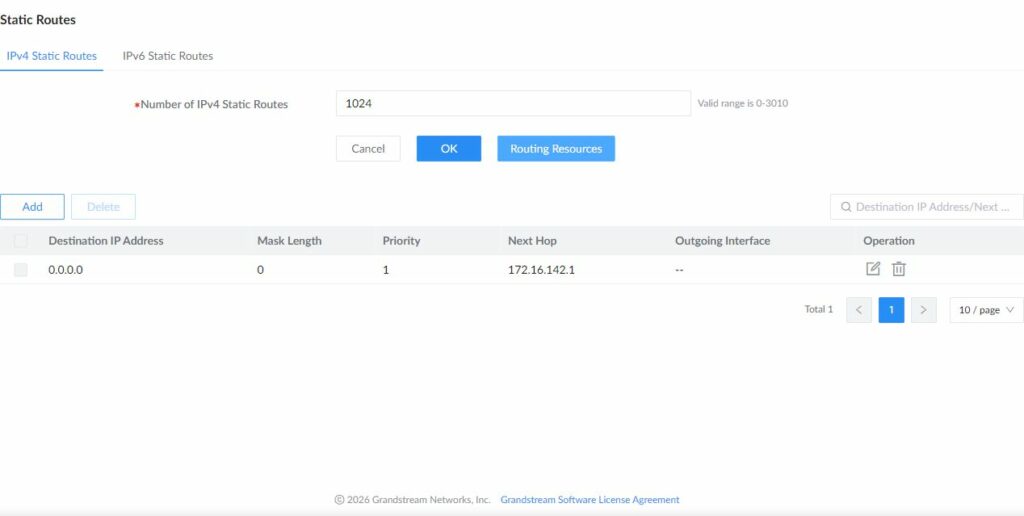The height and width of the screenshot is (516, 1024).
Task: Open Grandstream Software License Agreement link
Action: click(x=590, y=500)
